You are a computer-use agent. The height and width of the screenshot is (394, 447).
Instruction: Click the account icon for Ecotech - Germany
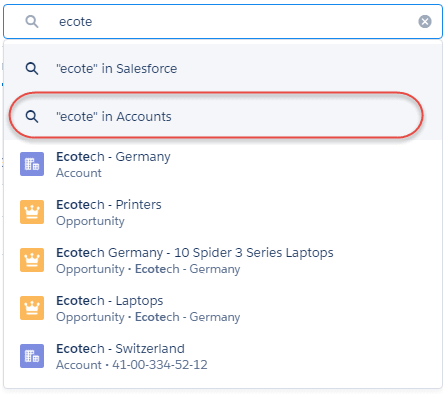click(x=32, y=164)
